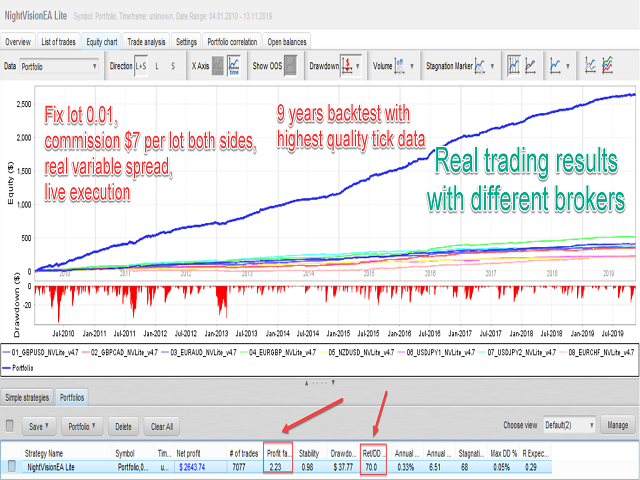Click the $ 37.77 drawdown cell
640x480 pixels.
click(343, 467)
